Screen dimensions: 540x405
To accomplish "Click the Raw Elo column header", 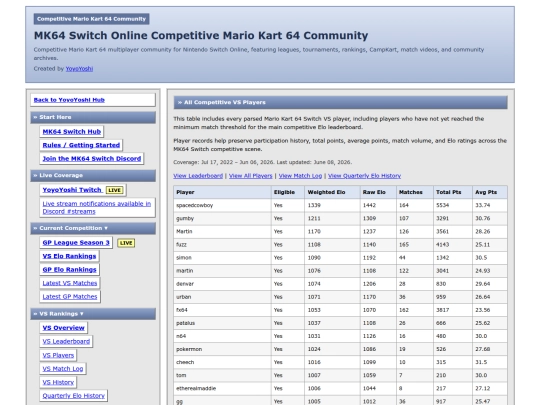I will tap(378, 192).
